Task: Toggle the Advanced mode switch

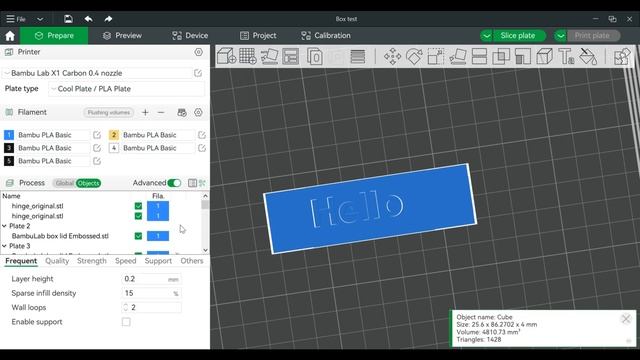Action: pyautogui.click(x=174, y=183)
